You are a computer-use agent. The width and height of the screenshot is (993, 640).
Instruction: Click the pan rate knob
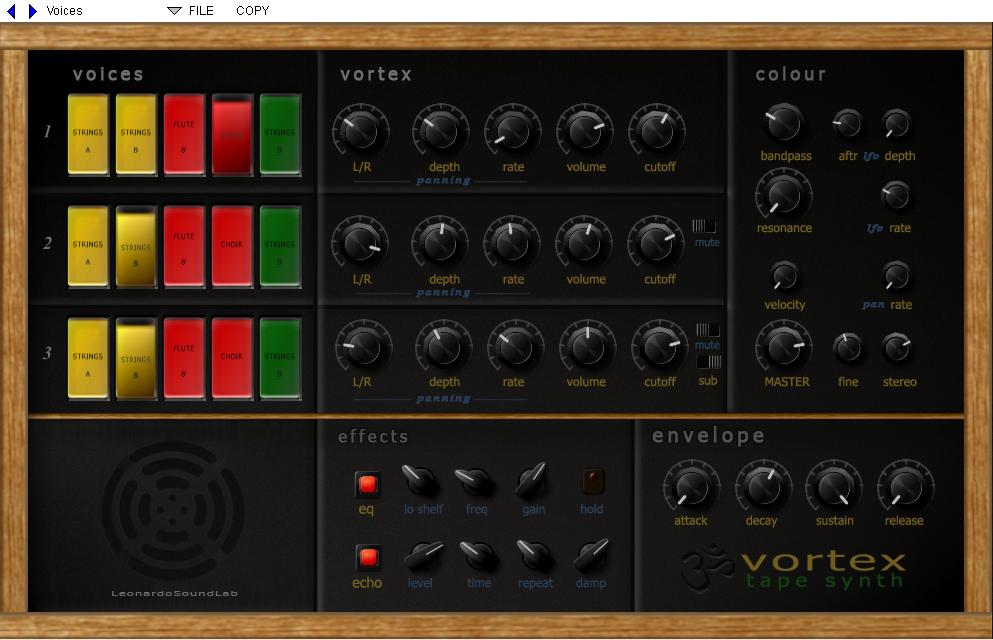(x=896, y=276)
